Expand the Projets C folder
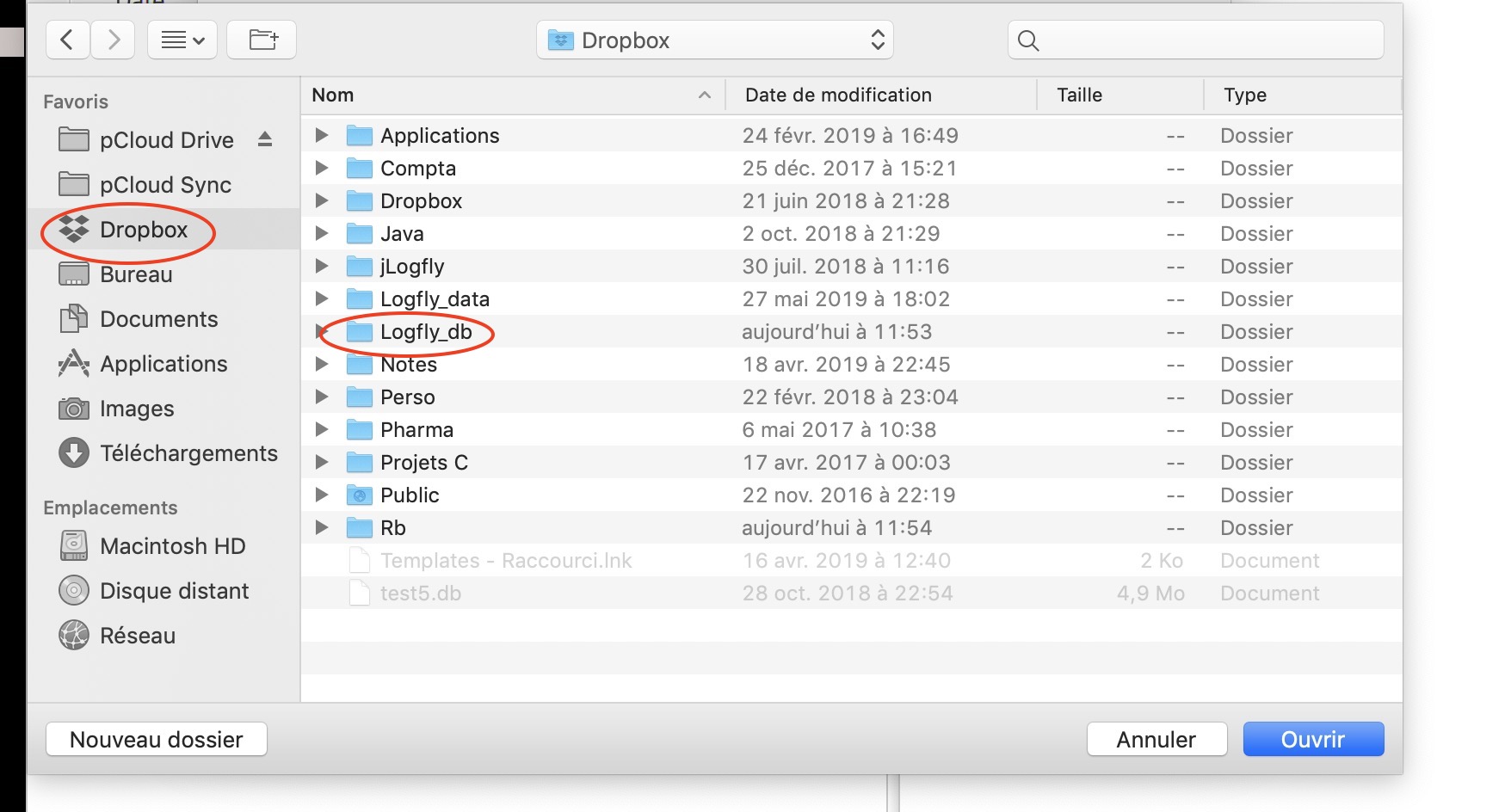 [x=322, y=462]
